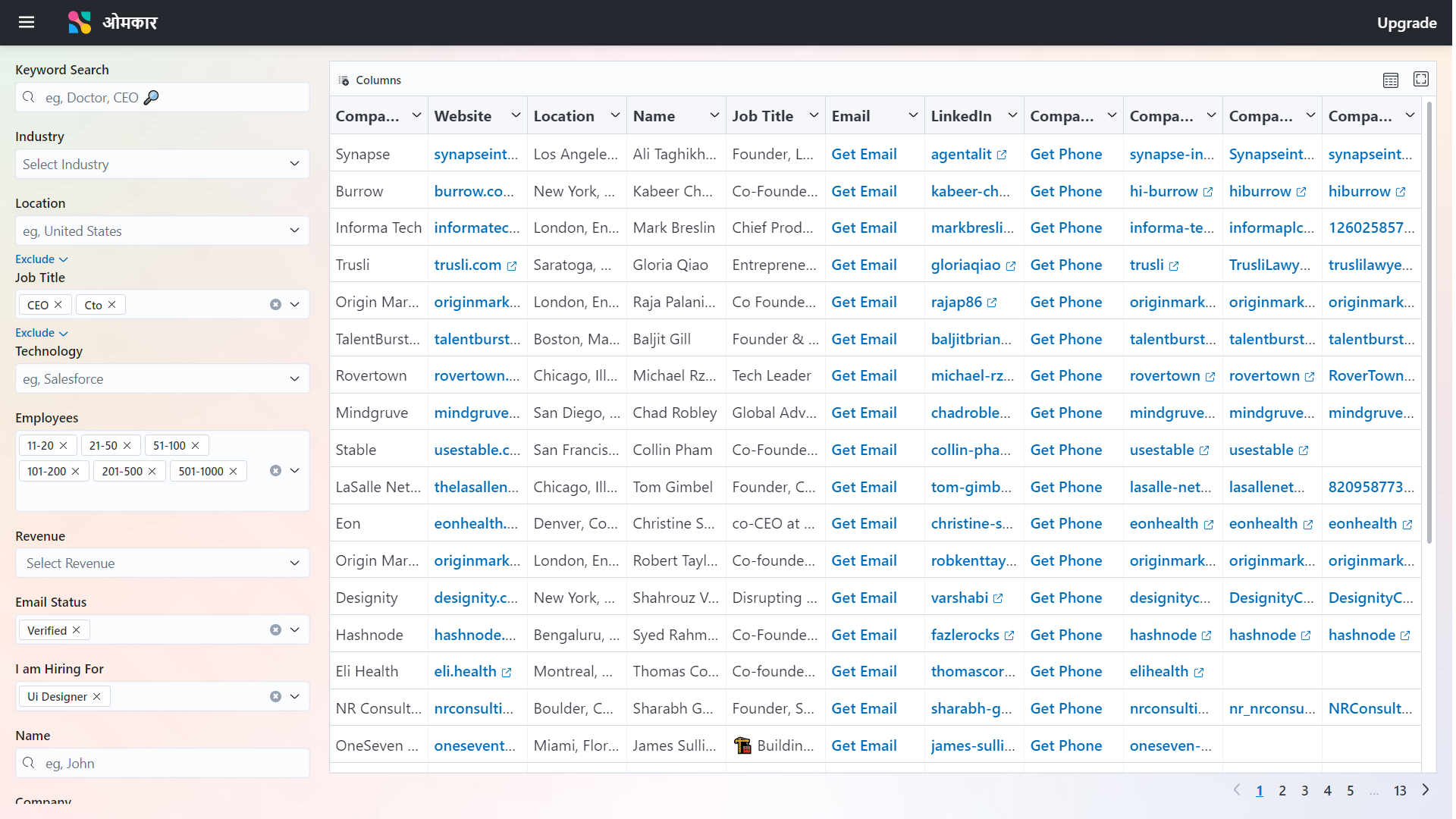Remove the Verified email status tag
1456x819 pixels.
(77, 630)
